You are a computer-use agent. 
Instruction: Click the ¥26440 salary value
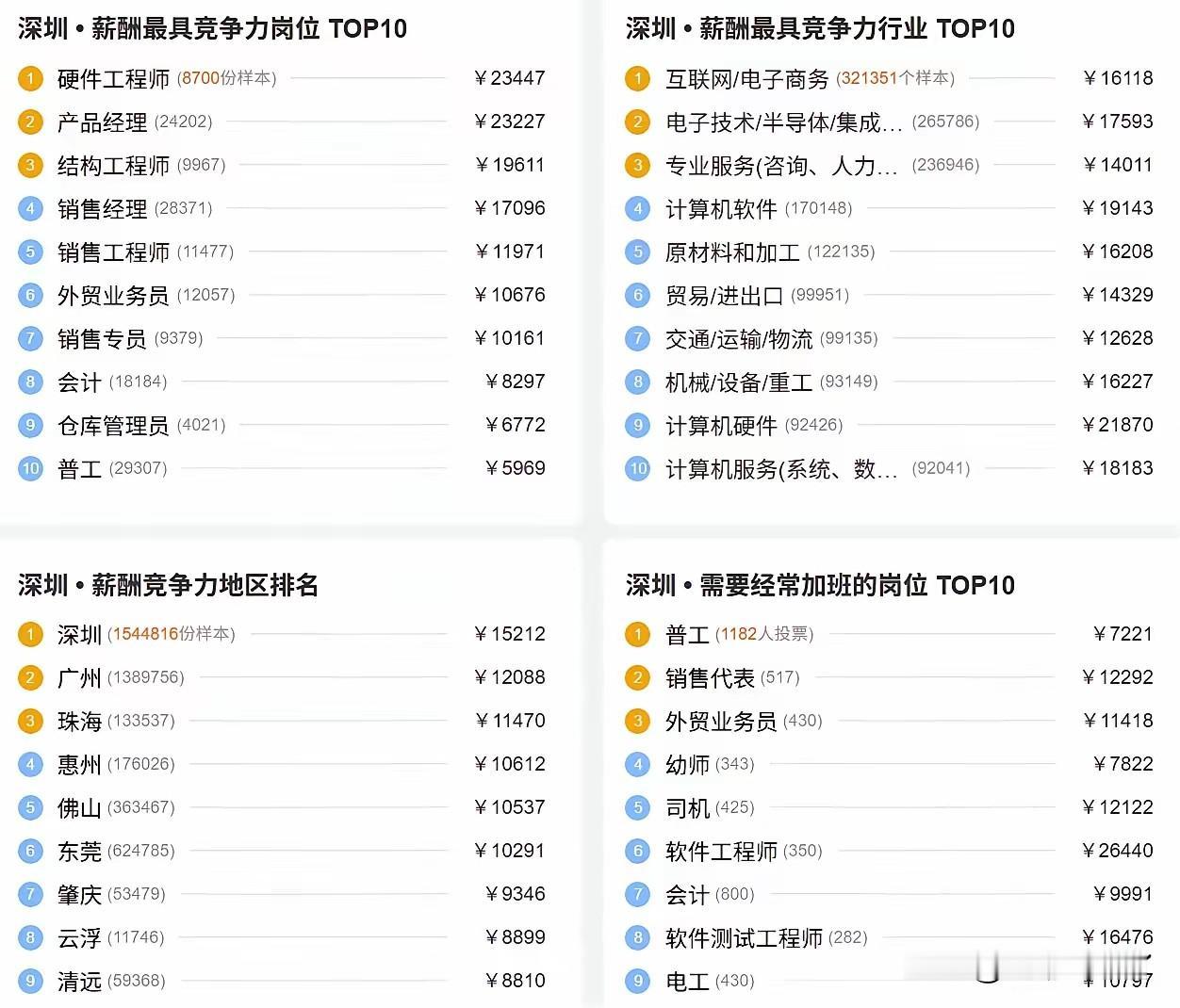1118,851
